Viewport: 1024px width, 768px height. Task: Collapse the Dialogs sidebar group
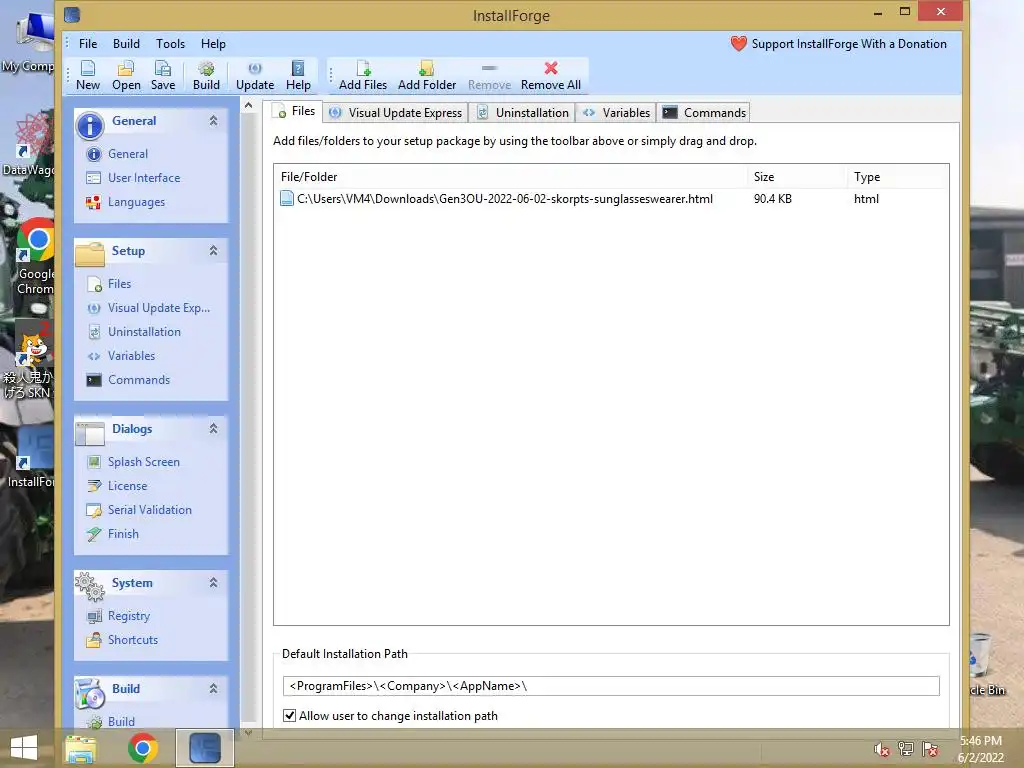[x=214, y=428]
